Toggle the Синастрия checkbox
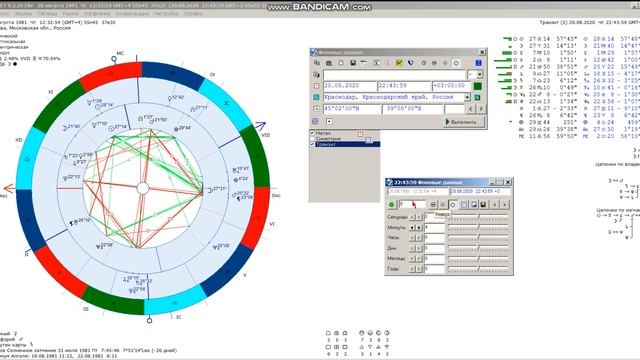Viewport: 640px width, 360px height. point(313,139)
